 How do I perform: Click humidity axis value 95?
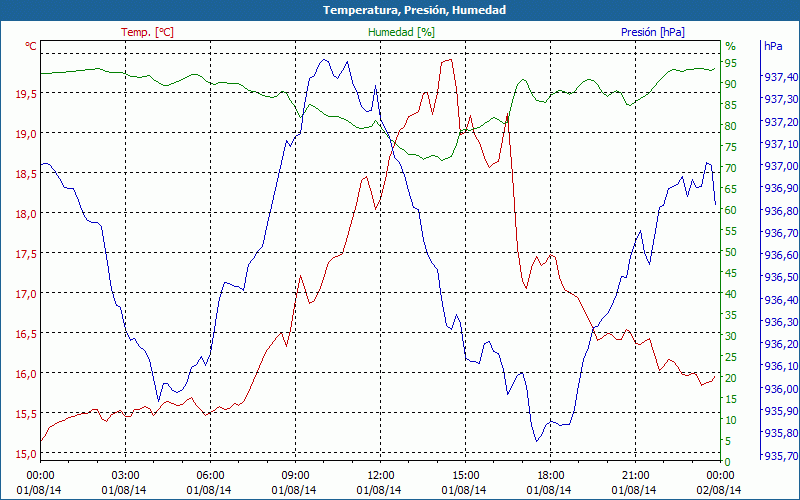(x=731, y=63)
